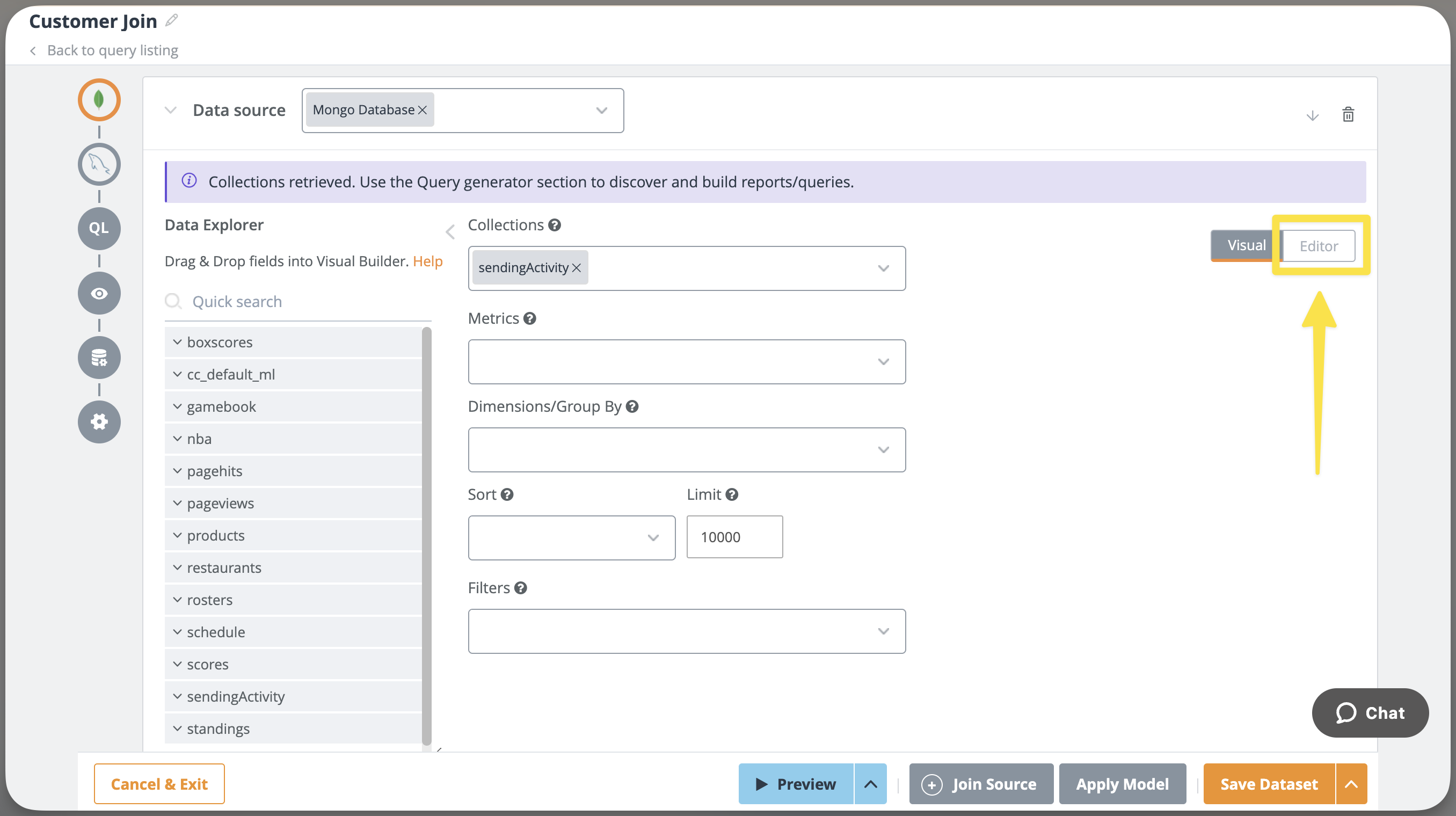The image size is (1456, 816).
Task: Click the gear settings step icon
Action: coord(99,422)
